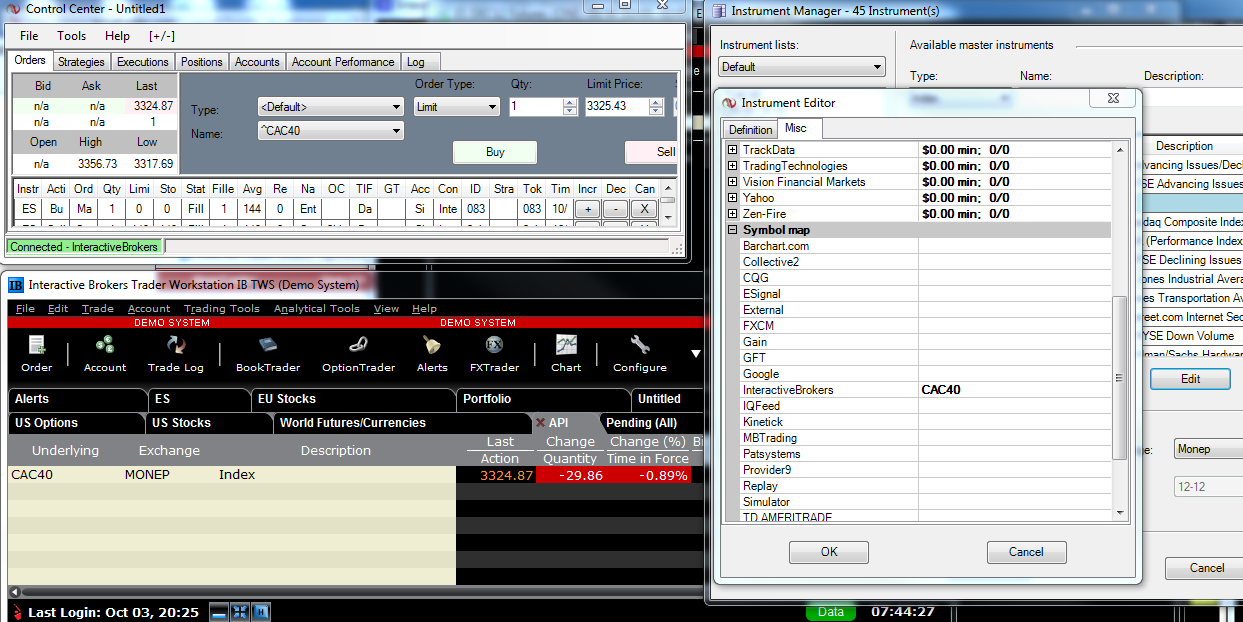
Task: Decrement ES order with minus button
Action: [617, 209]
